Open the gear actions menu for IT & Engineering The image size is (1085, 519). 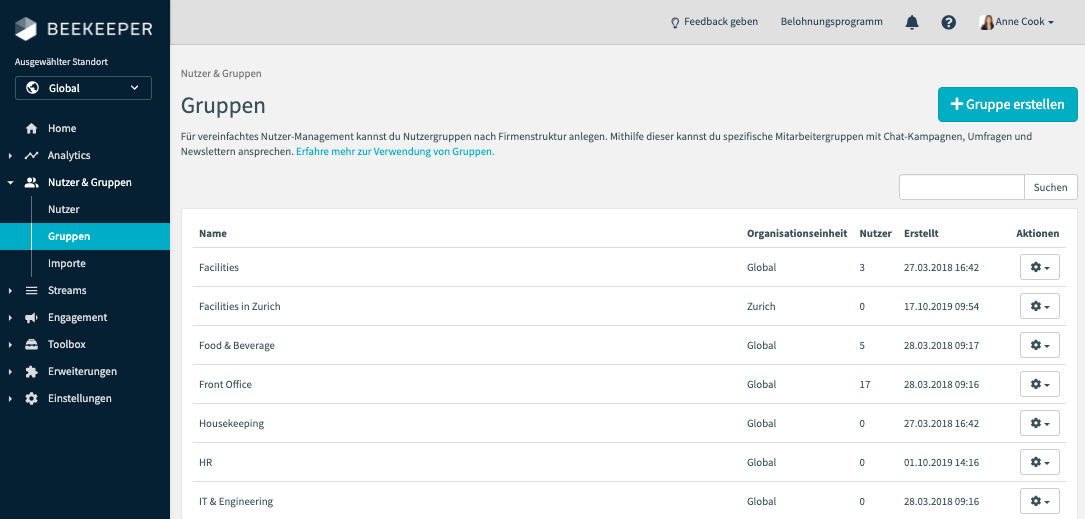pyautogui.click(x=1039, y=501)
